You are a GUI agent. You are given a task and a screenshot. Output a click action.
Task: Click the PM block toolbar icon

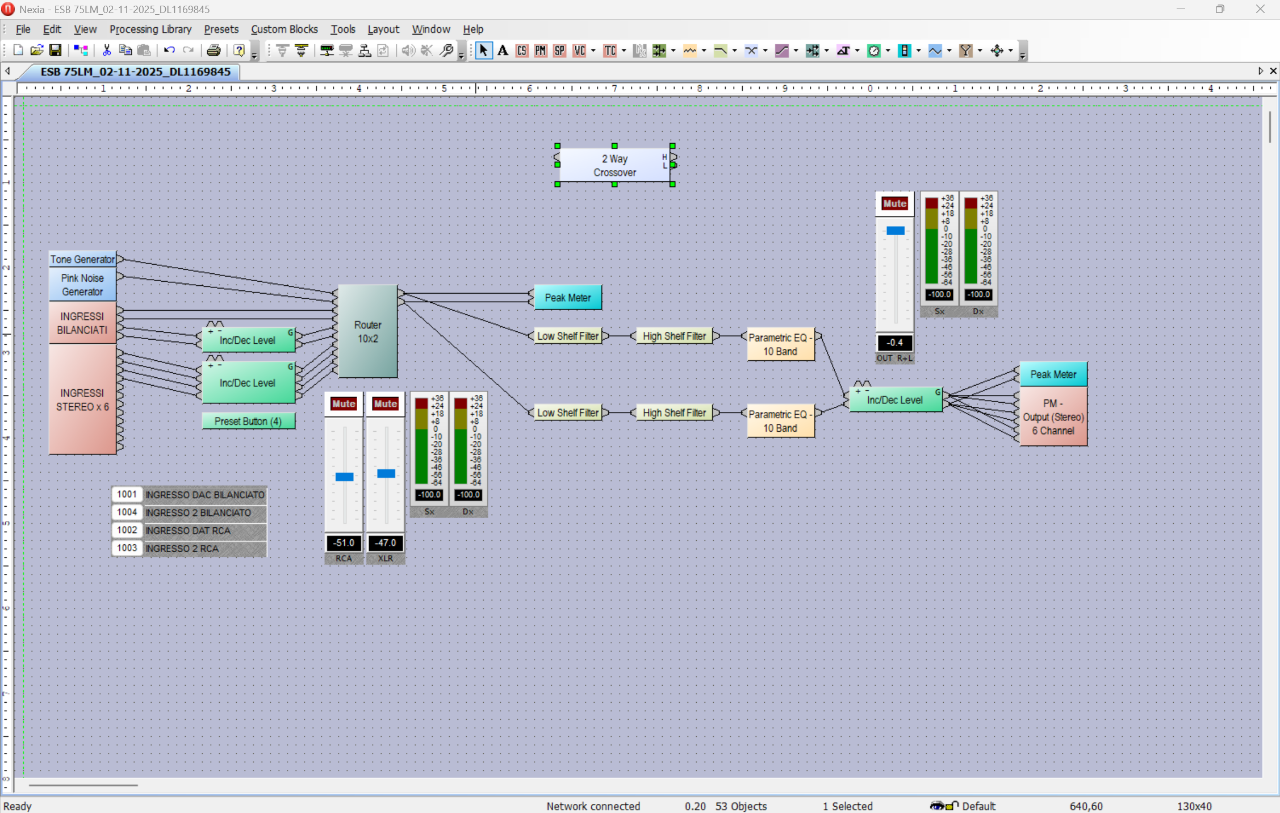pos(540,50)
